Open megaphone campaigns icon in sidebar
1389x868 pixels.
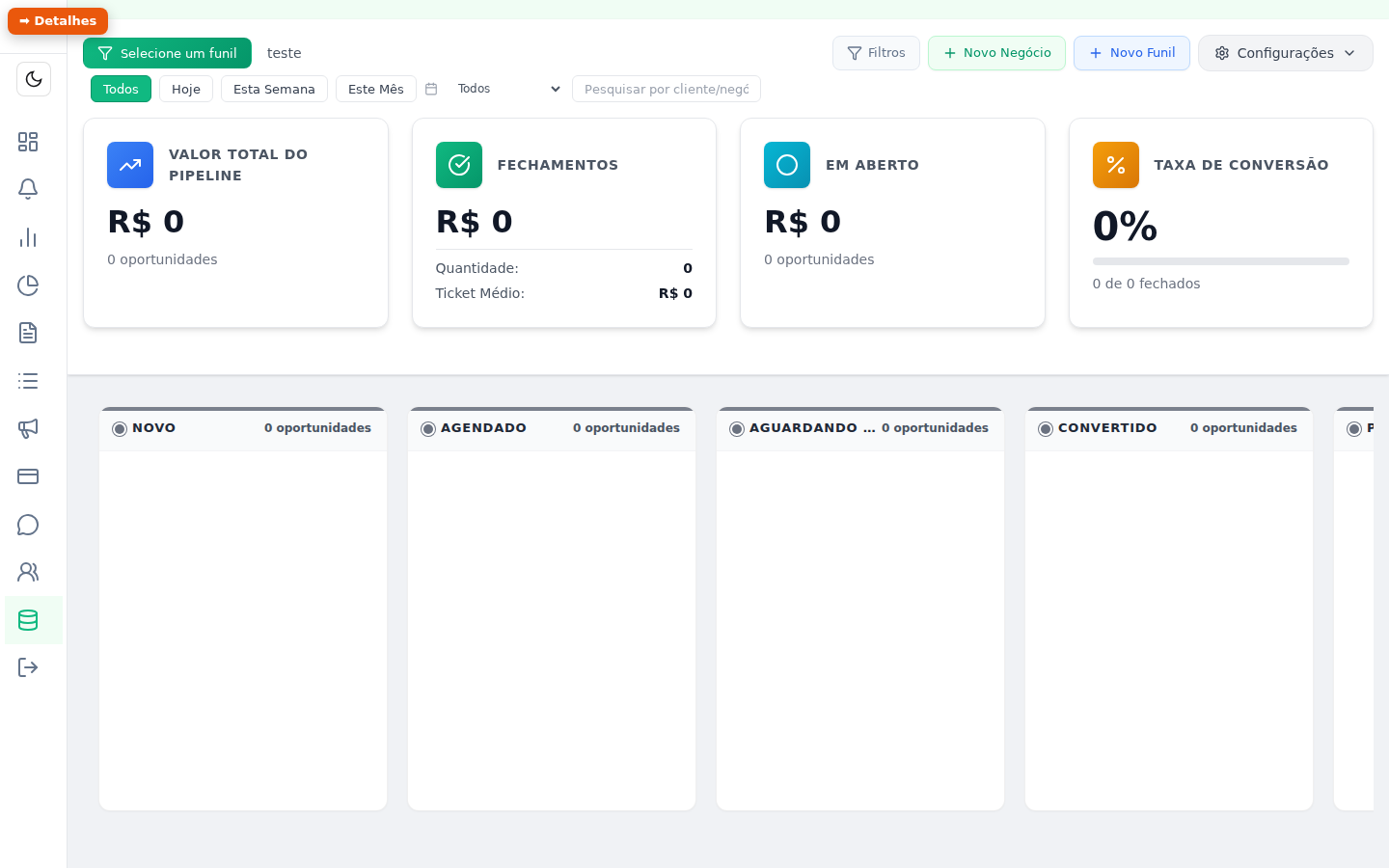pos(28,428)
